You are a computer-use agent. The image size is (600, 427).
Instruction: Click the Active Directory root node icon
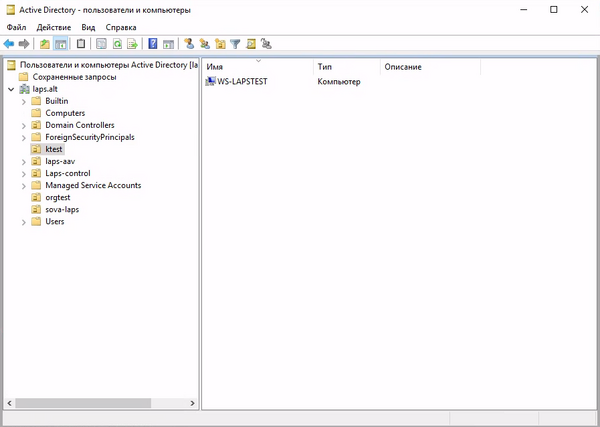(x=12, y=65)
